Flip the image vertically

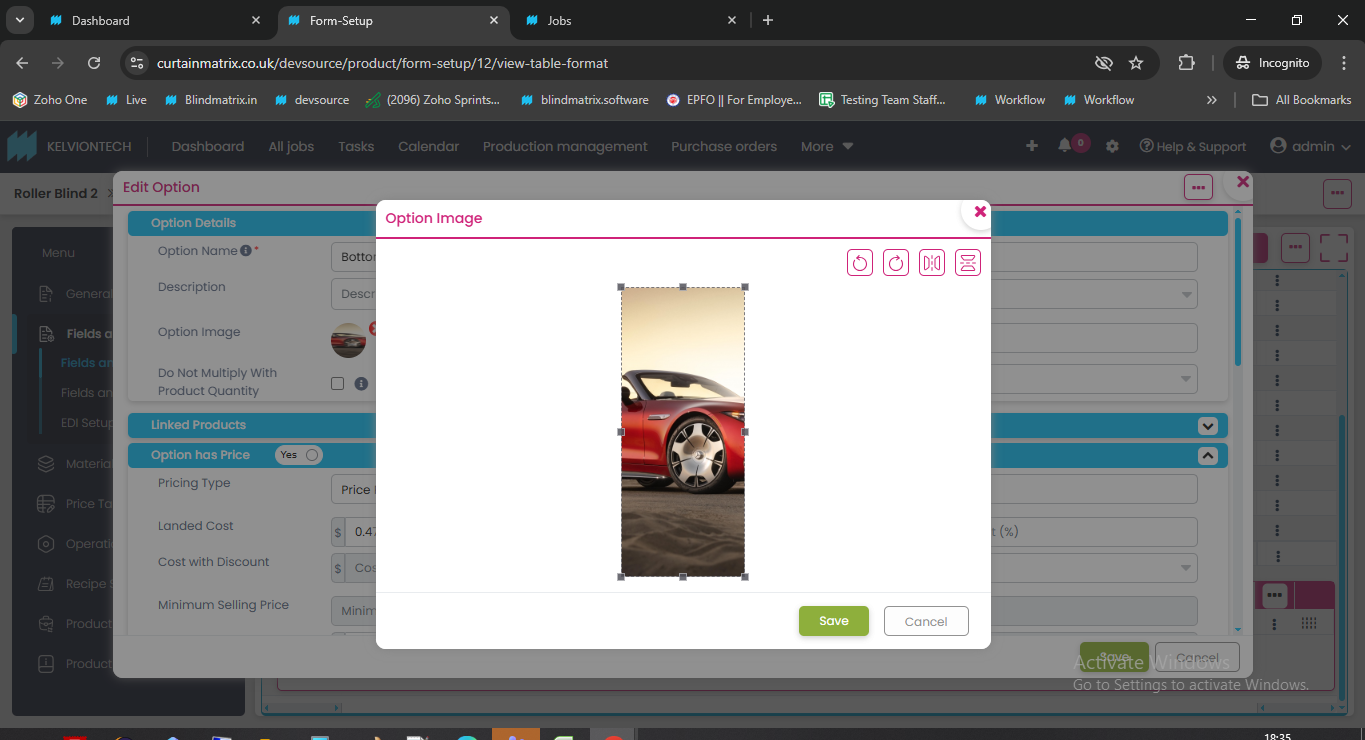(968, 263)
